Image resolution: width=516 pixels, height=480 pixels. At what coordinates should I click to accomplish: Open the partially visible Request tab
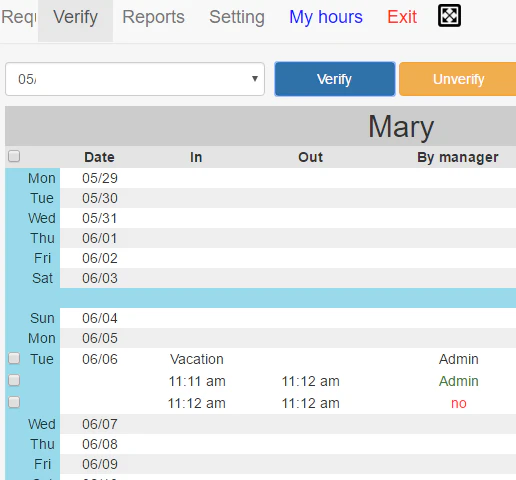18,17
